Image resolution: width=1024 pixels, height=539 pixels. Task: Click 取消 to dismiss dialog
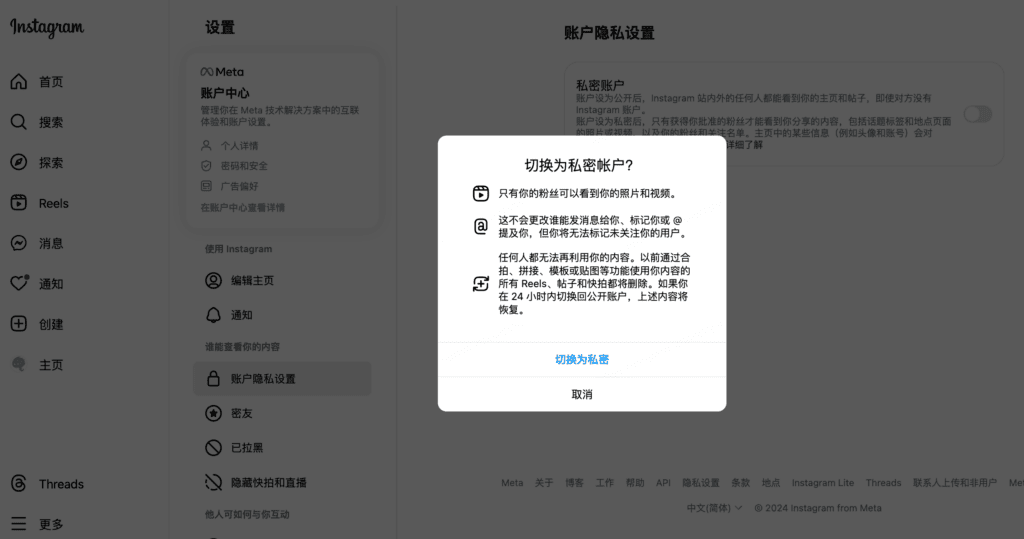pyautogui.click(x=582, y=395)
